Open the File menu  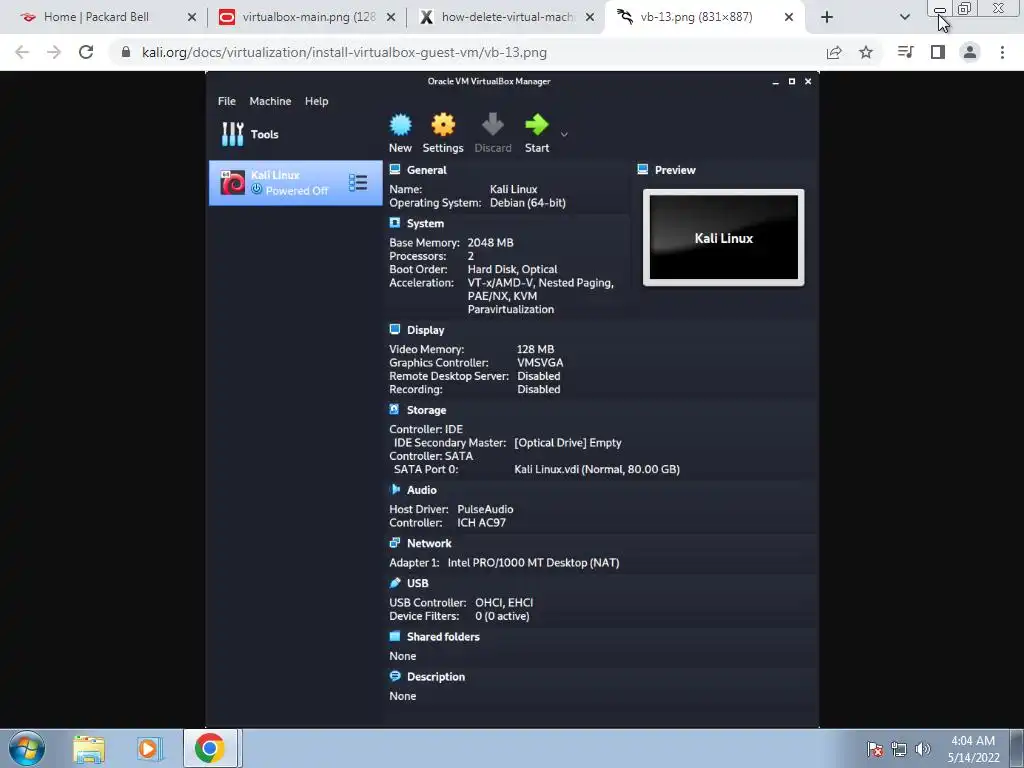point(227,101)
